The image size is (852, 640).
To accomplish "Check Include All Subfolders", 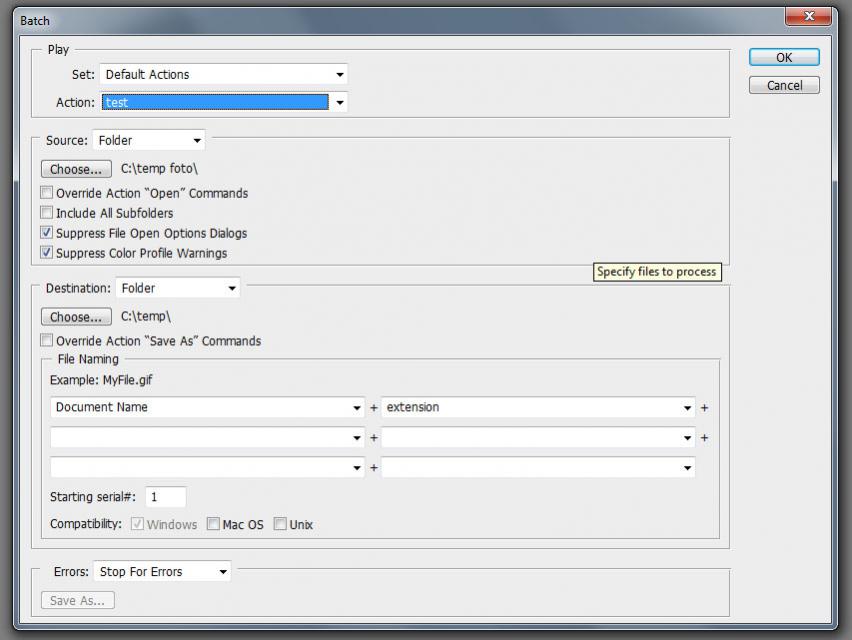I will (47, 213).
